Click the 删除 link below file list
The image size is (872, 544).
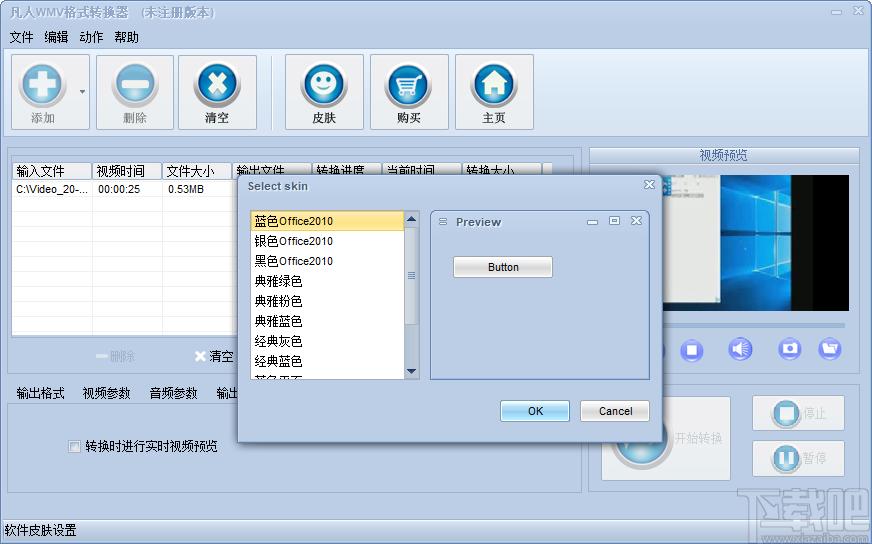(x=116, y=356)
